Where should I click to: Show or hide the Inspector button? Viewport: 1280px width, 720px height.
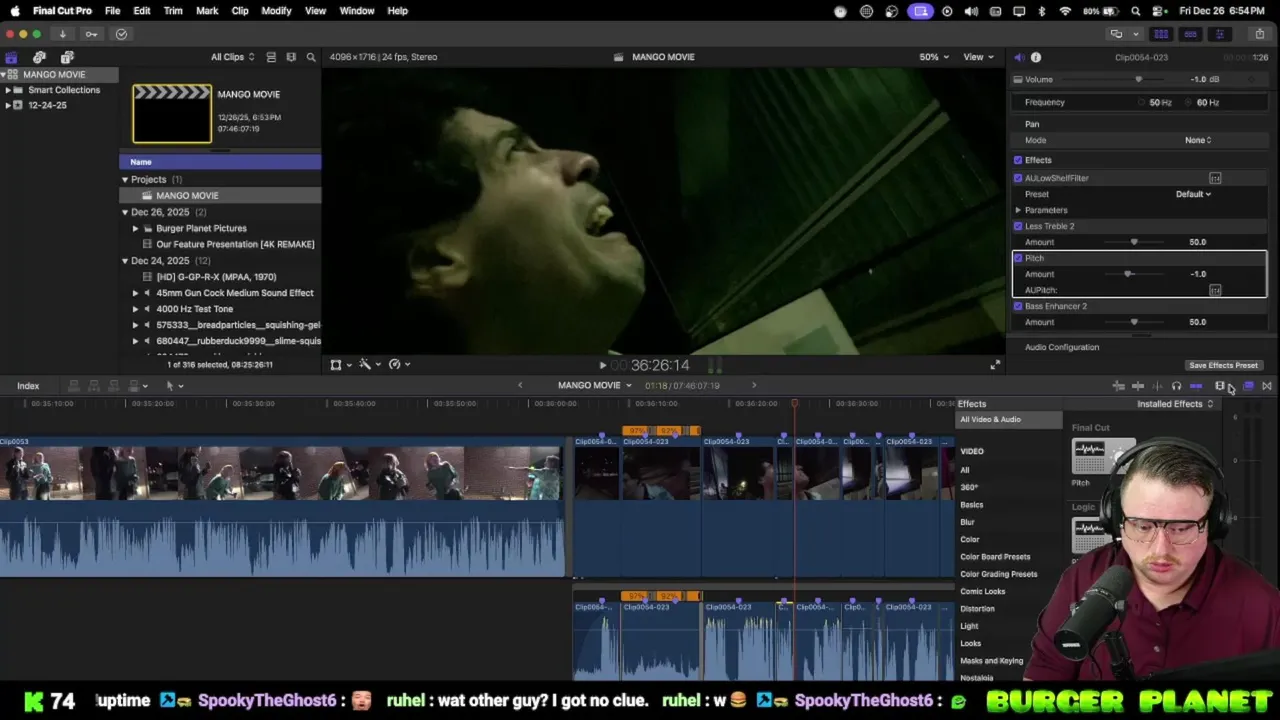(1219, 34)
